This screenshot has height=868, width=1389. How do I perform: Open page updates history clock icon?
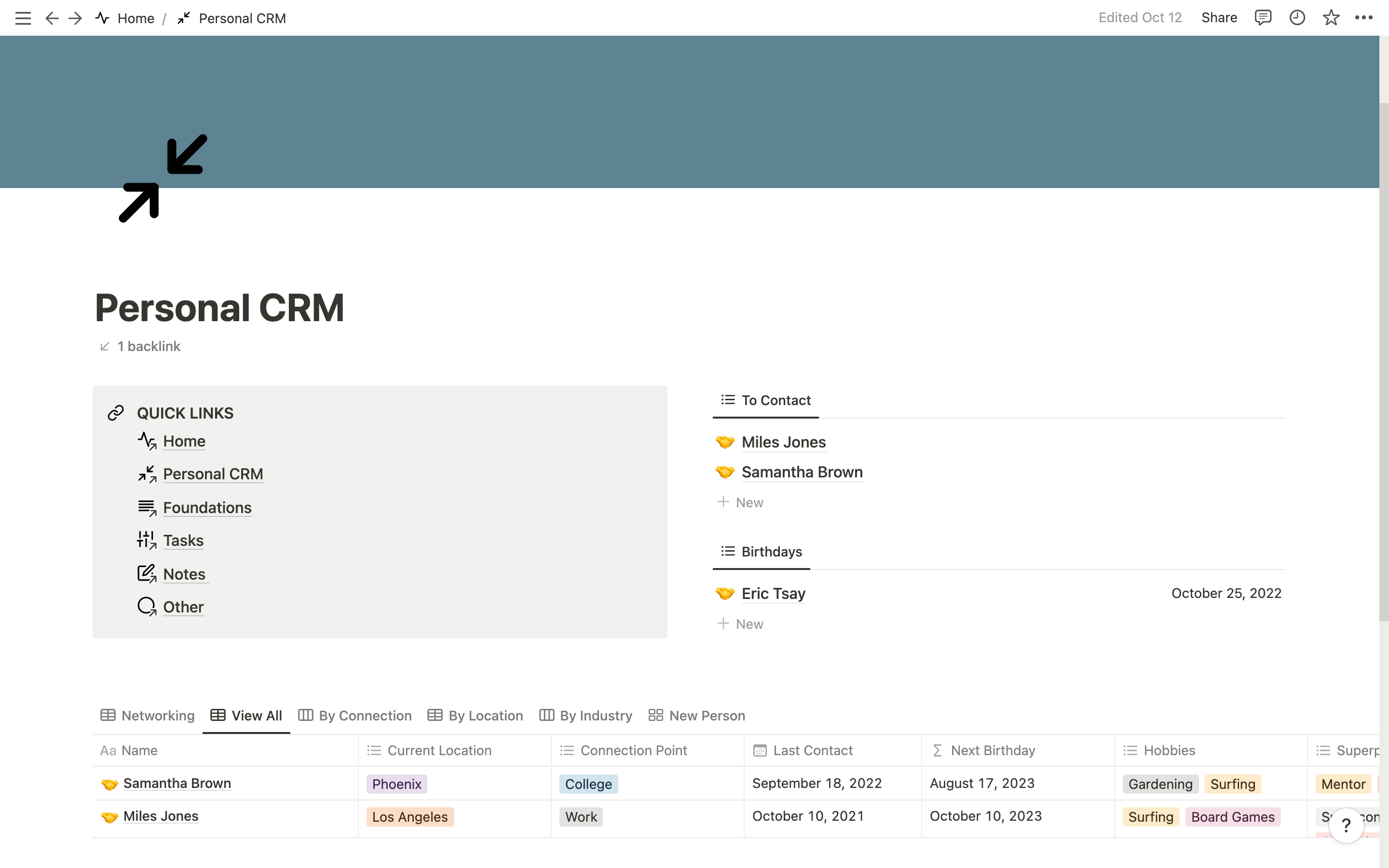coord(1297,18)
